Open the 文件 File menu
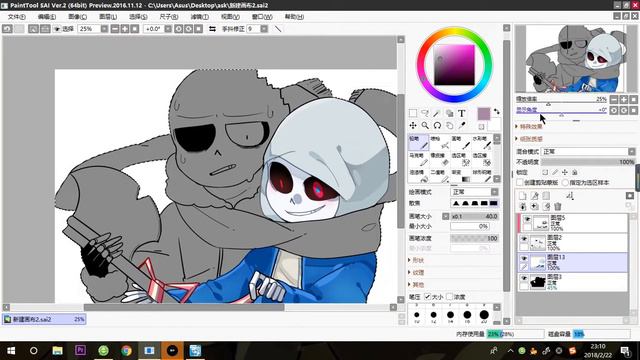Screen dimensions: 640x360 [16, 17]
